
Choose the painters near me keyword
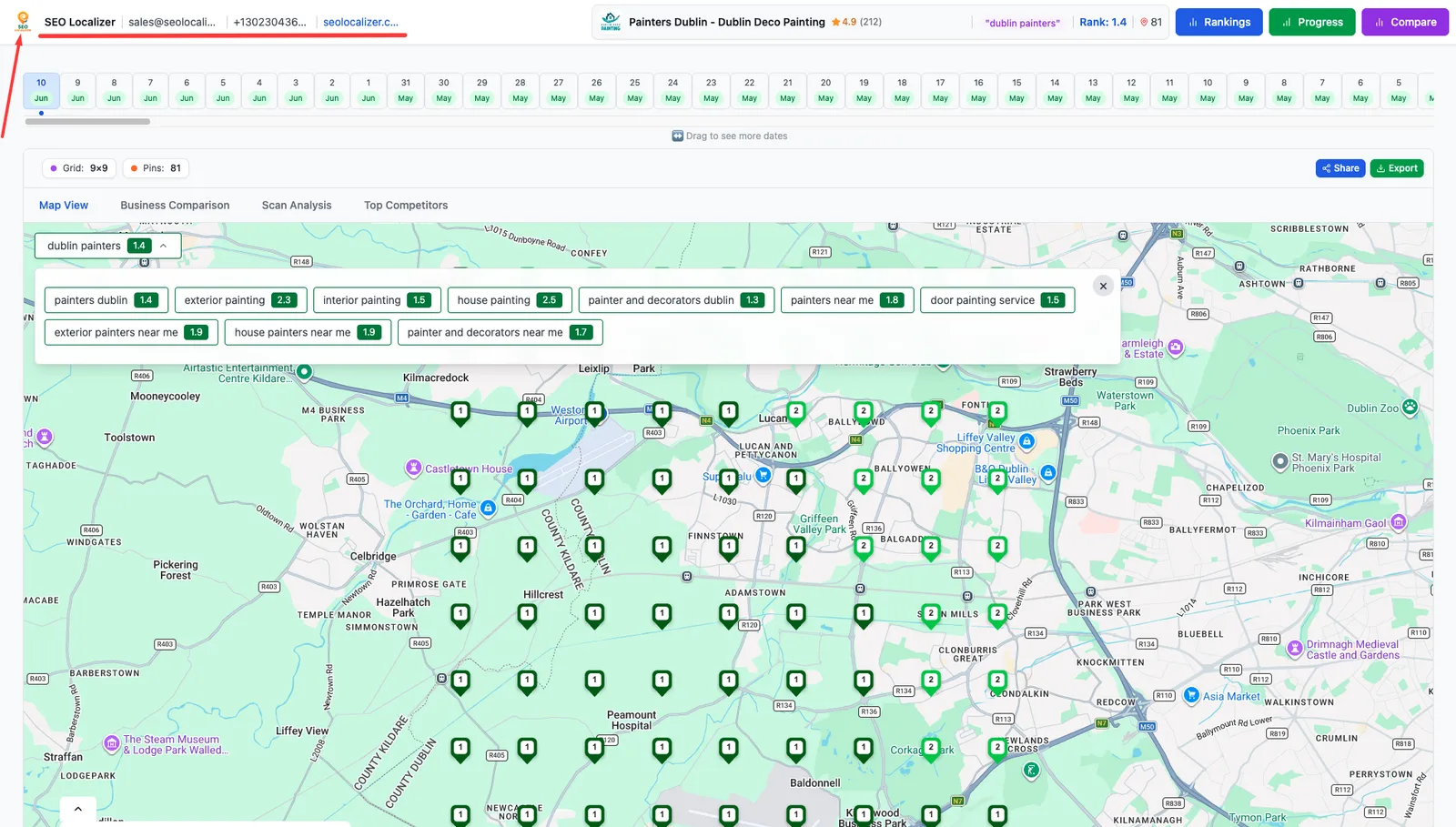(x=847, y=300)
